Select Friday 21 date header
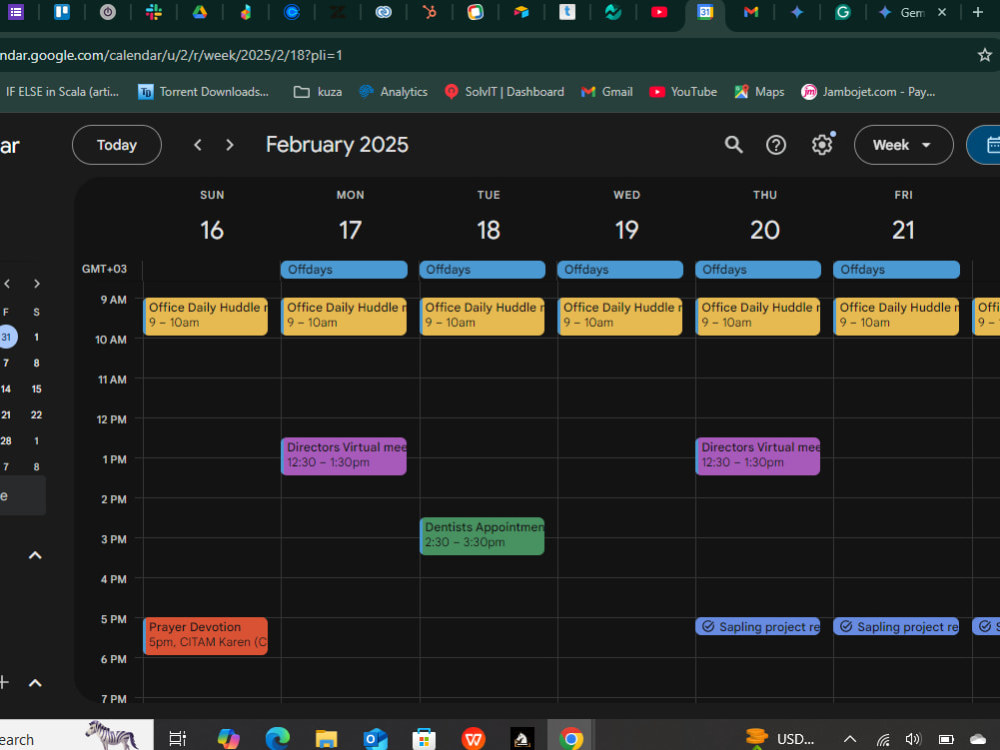Screen dimensions: 1000x750 903,230
